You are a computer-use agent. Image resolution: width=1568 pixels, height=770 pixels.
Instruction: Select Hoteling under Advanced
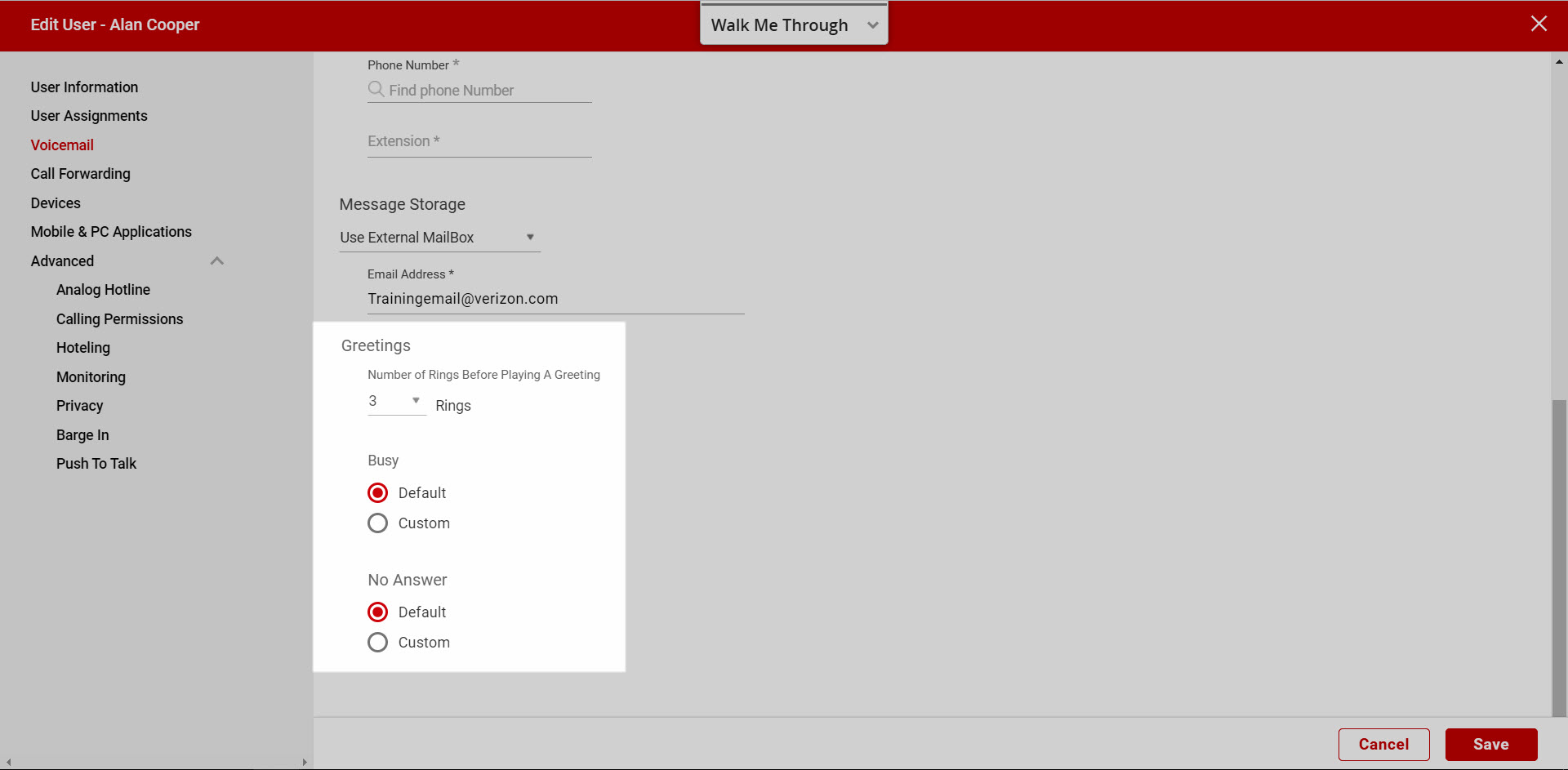point(82,348)
